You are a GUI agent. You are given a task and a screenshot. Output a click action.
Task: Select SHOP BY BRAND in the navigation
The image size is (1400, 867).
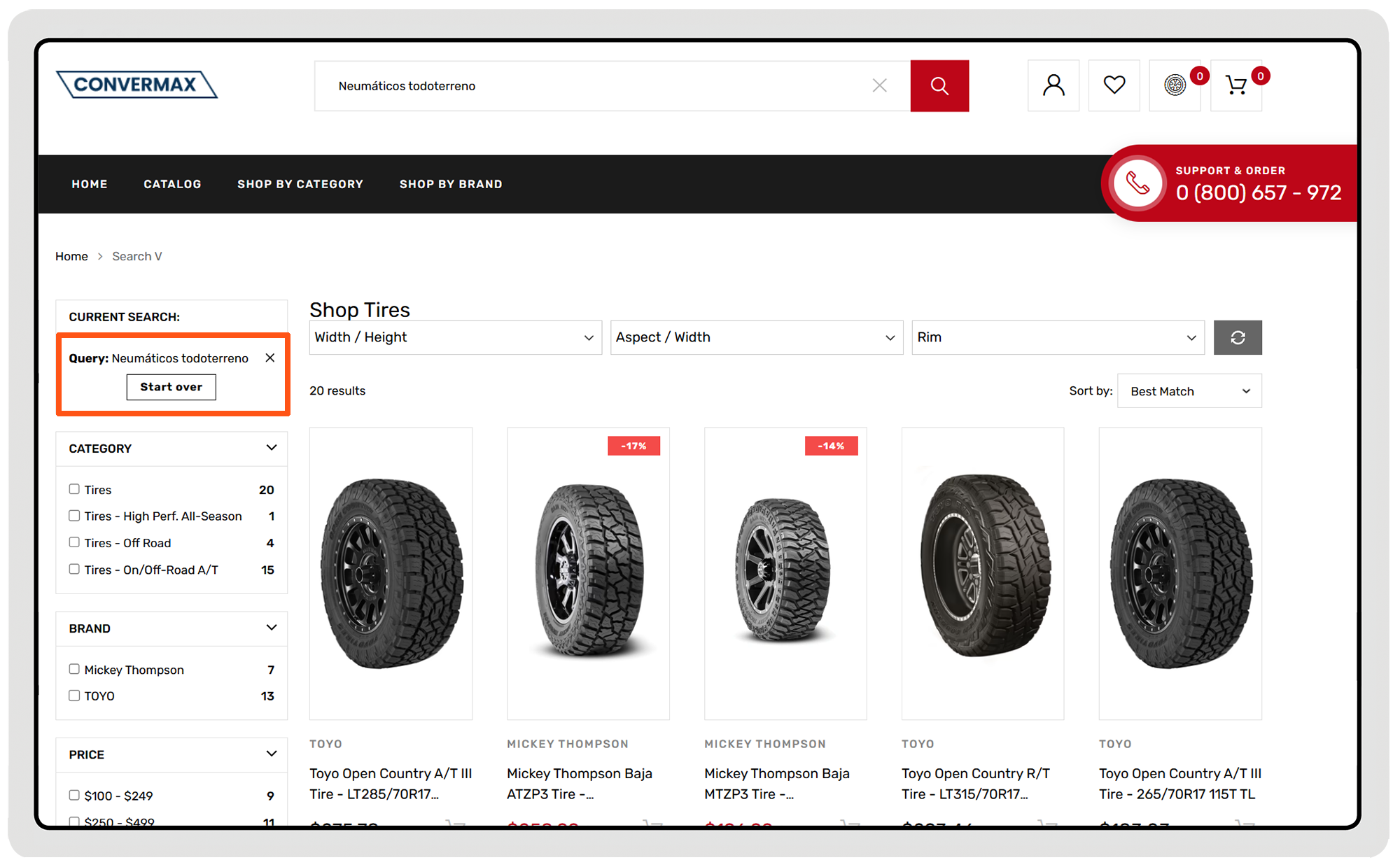pos(451,183)
